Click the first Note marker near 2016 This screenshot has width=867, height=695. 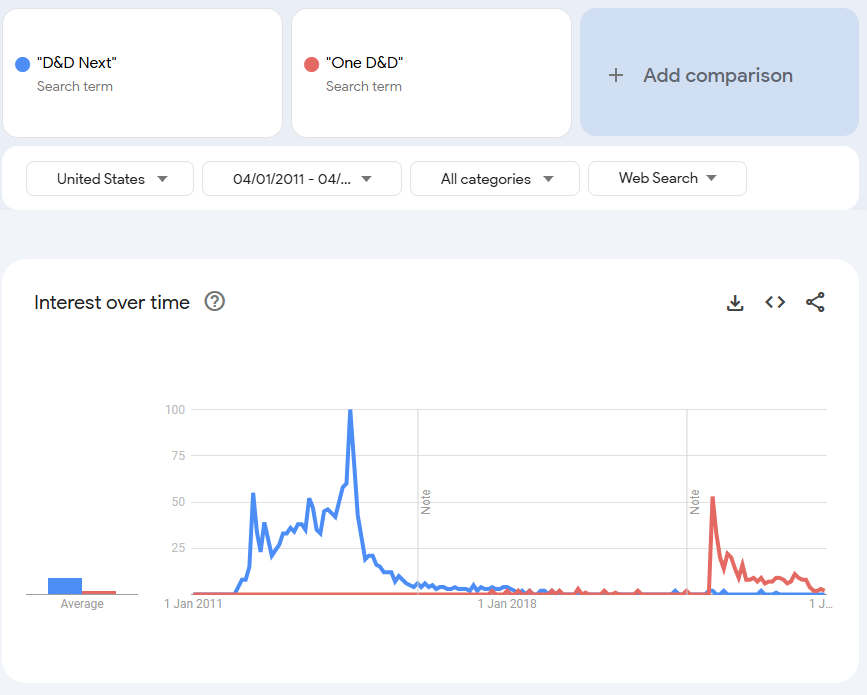tap(426, 501)
